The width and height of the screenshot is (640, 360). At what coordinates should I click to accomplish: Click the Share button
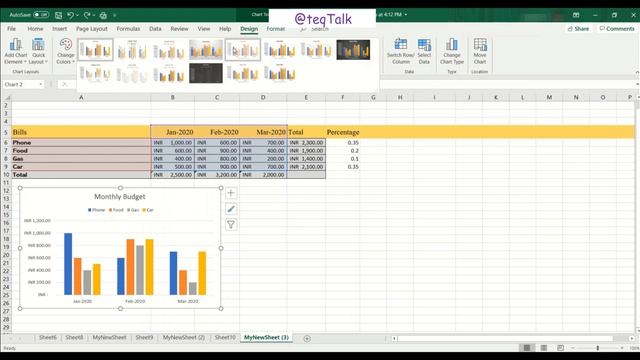coord(578,29)
